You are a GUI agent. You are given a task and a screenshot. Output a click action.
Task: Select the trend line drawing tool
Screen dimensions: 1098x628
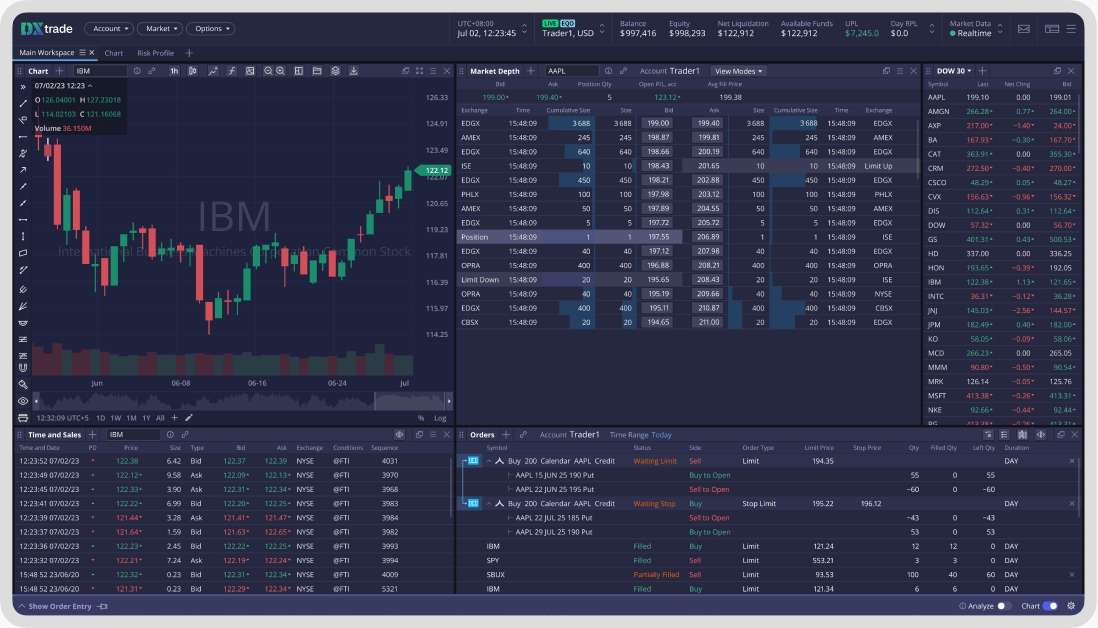pos(22,104)
